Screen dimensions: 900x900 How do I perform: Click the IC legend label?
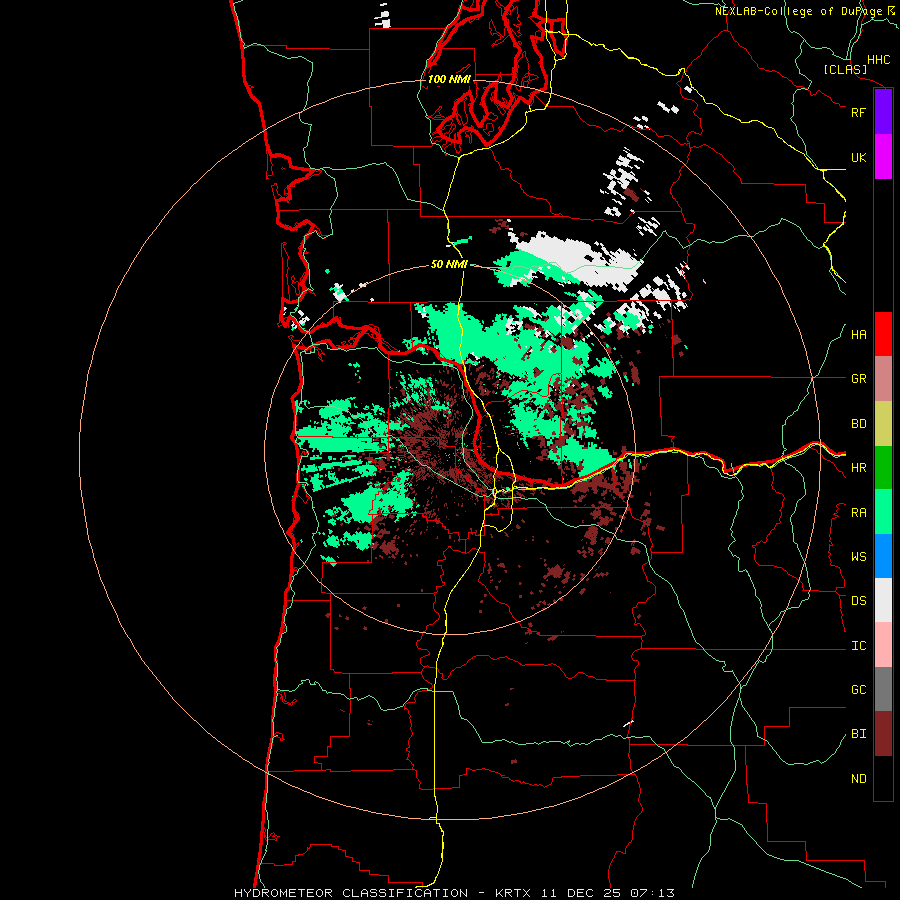[x=858, y=646]
